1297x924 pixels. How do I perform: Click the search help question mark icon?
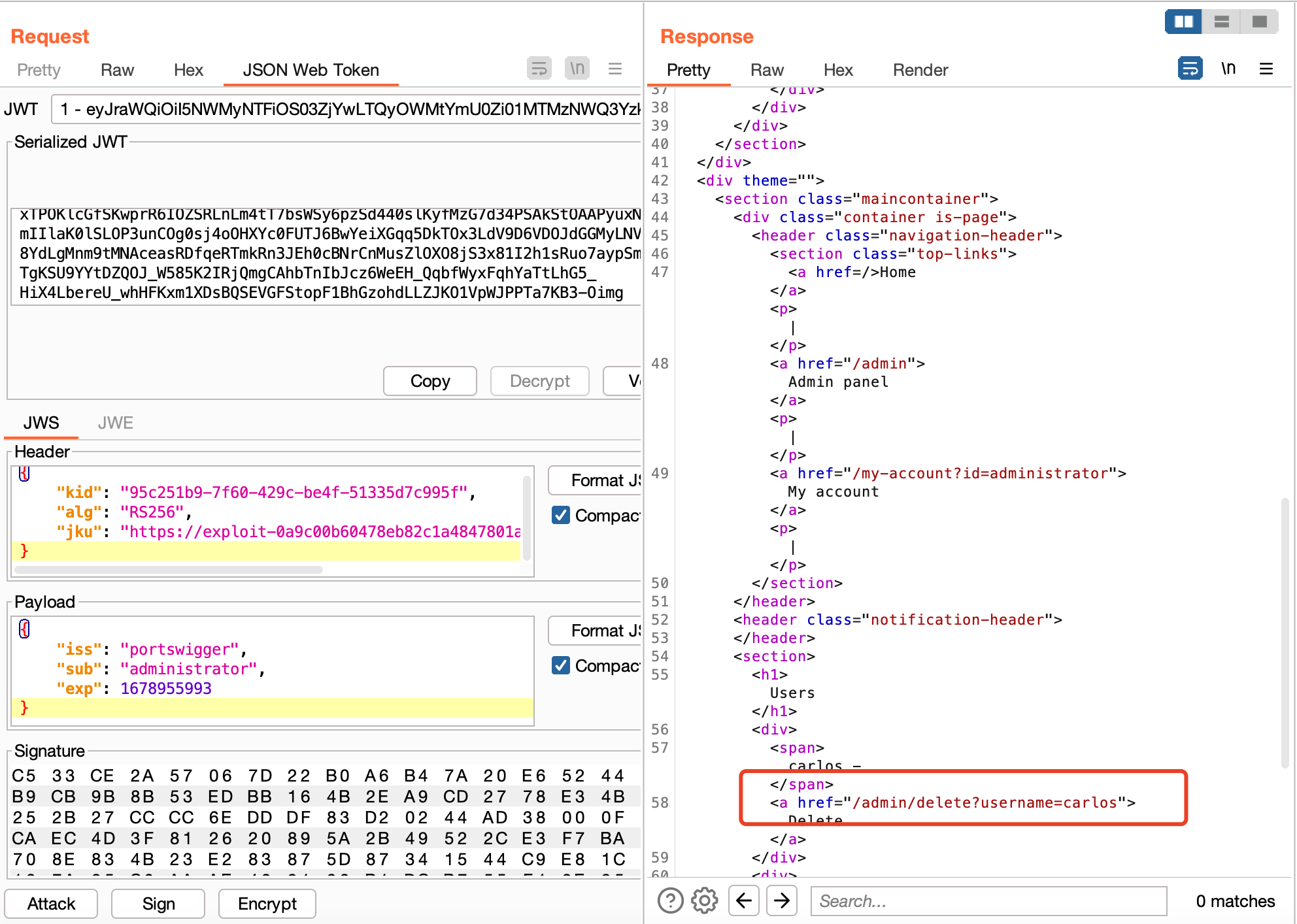[x=670, y=900]
